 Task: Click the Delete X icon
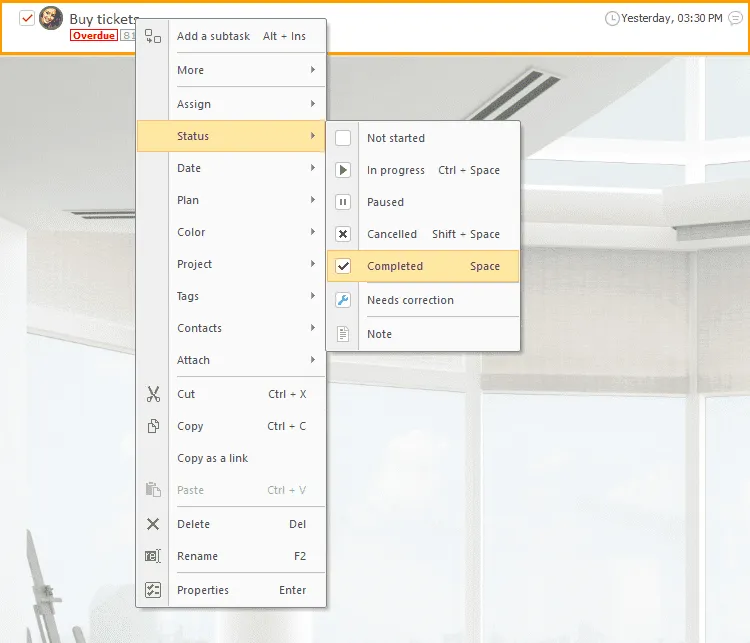(153, 524)
